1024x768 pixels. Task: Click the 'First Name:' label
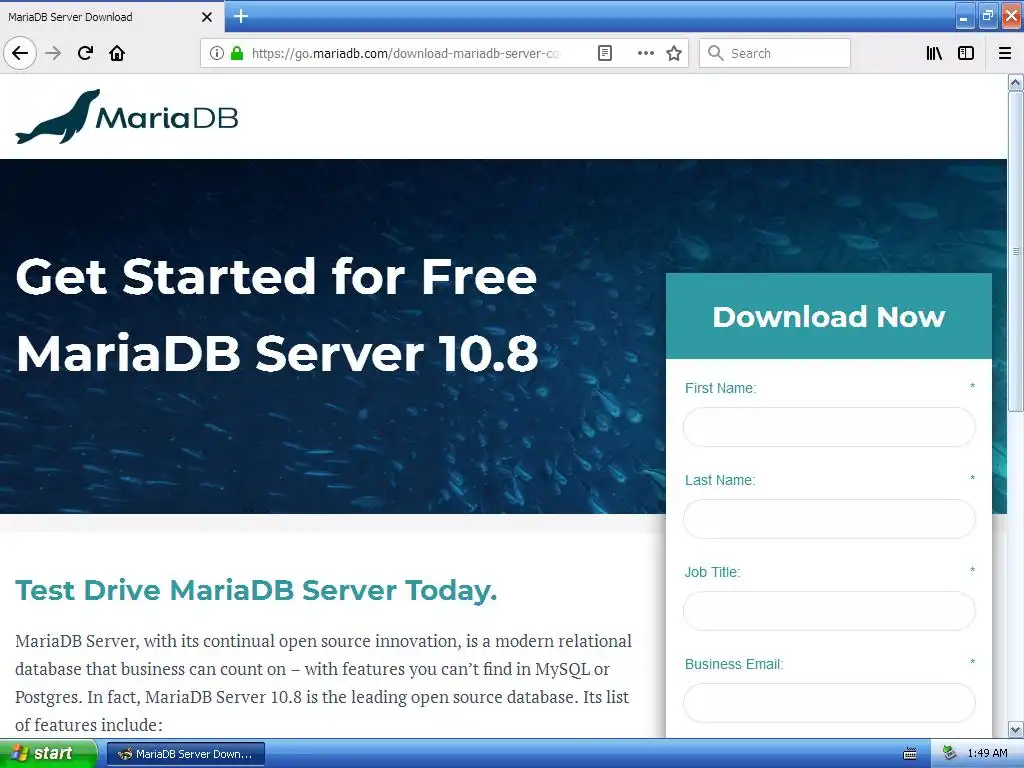(x=720, y=388)
